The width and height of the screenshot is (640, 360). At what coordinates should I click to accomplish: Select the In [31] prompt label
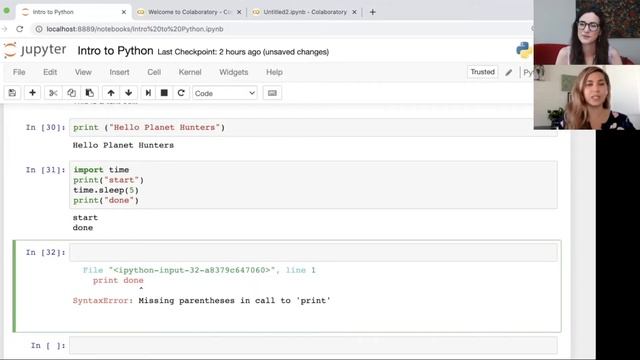pos(45,170)
